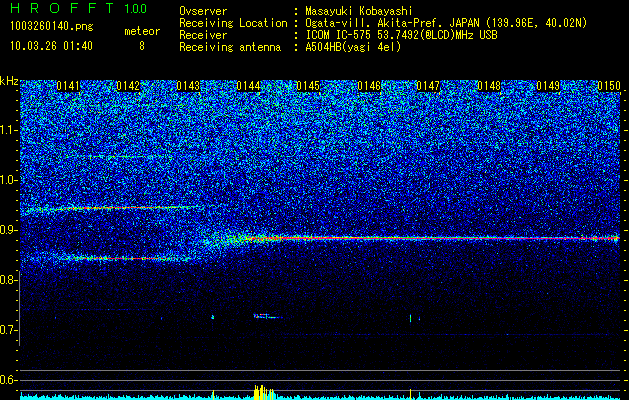Image resolution: width=629 pixels, height=400 pixels.
Task: Click the 0149 time marker
Action: point(548,86)
